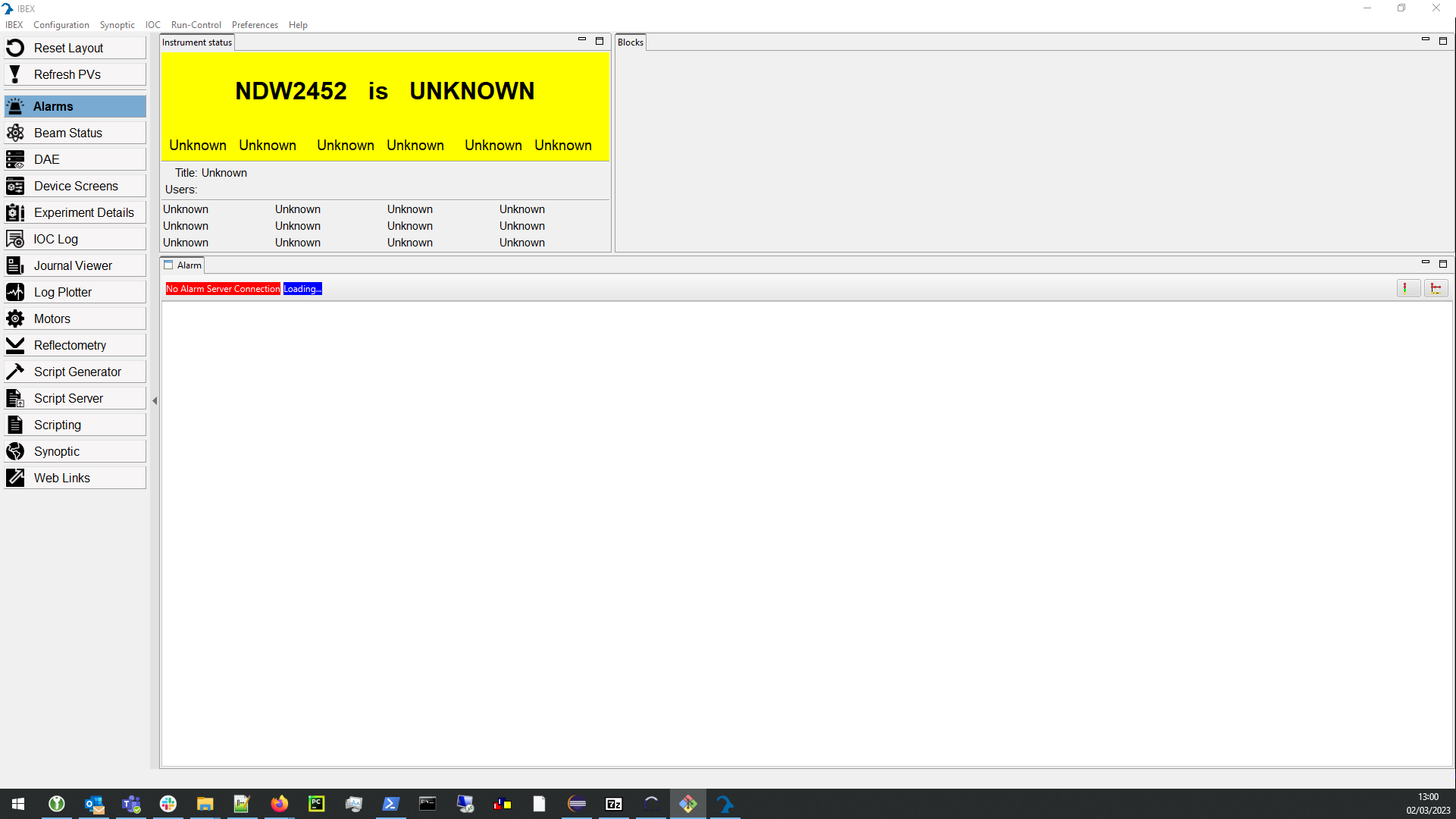Open the Configuration menu
The width and height of the screenshot is (1456, 819).
(x=61, y=25)
